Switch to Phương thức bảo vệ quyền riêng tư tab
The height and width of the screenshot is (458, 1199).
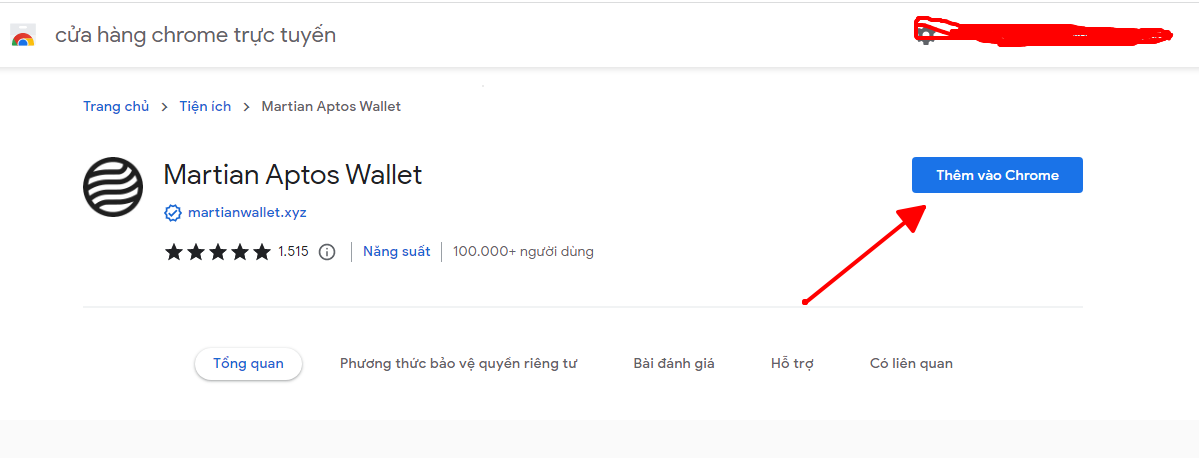point(458,364)
